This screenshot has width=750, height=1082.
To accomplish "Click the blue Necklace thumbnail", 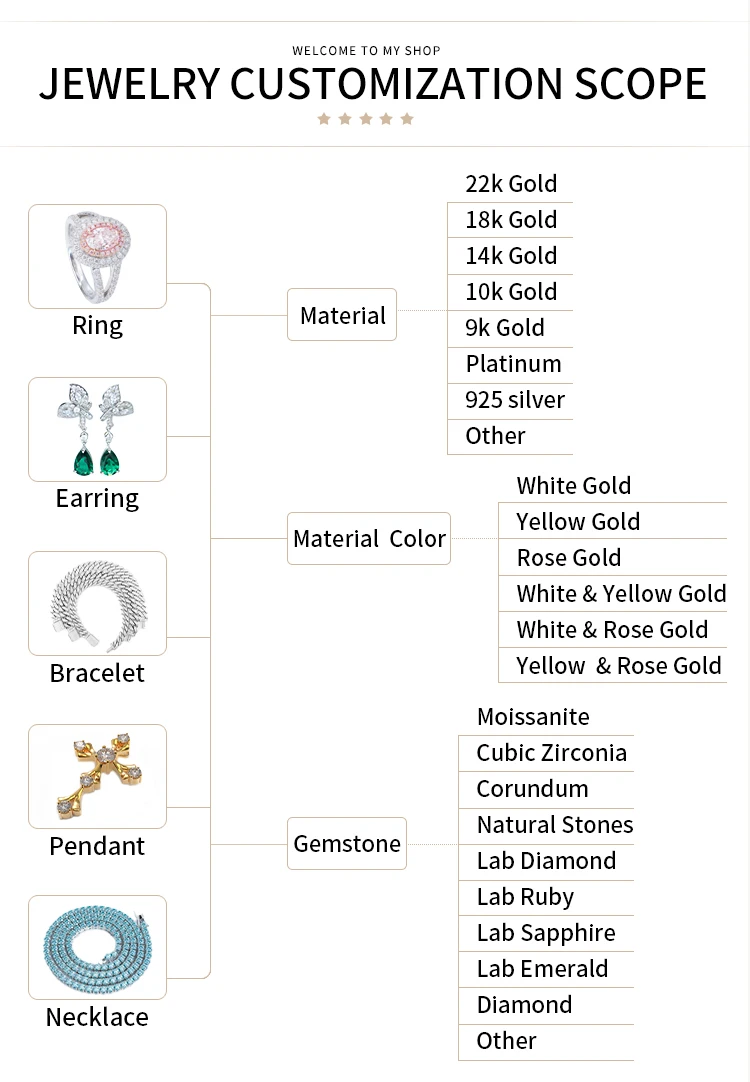I will click(x=97, y=947).
